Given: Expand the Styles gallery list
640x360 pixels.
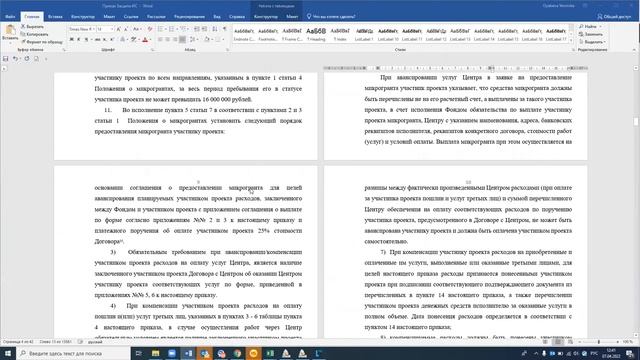Looking at the screenshot, I should pos(571,41).
